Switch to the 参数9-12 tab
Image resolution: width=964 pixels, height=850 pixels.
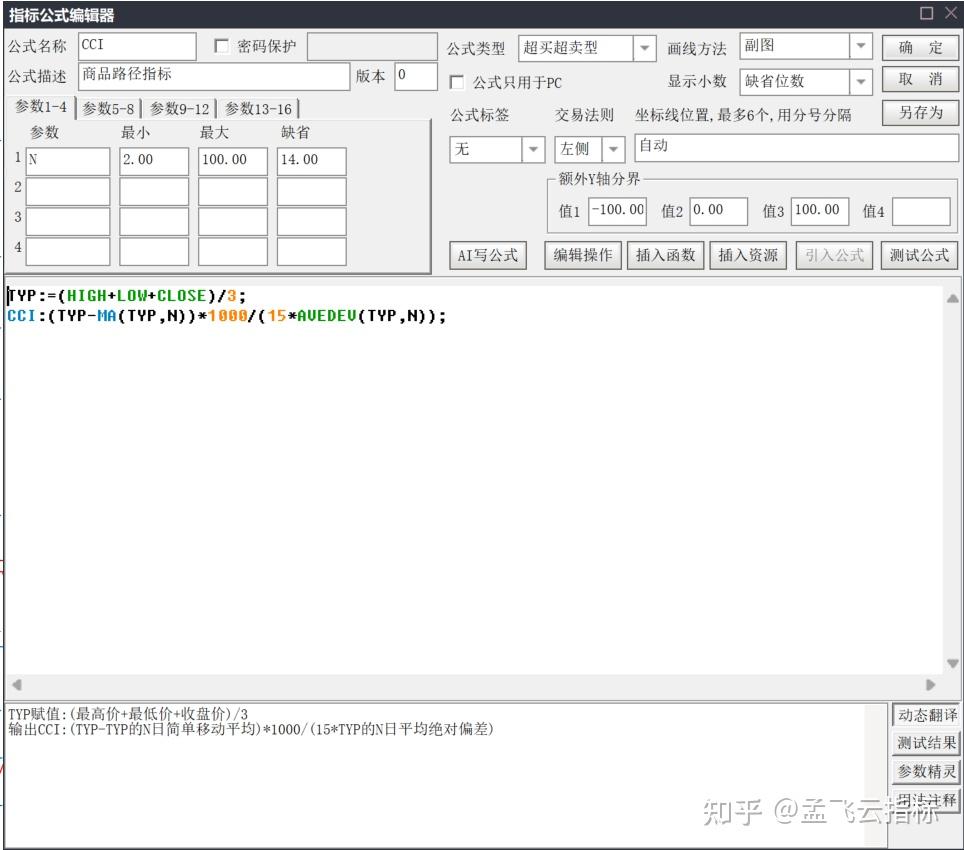click(x=179, y=109)
